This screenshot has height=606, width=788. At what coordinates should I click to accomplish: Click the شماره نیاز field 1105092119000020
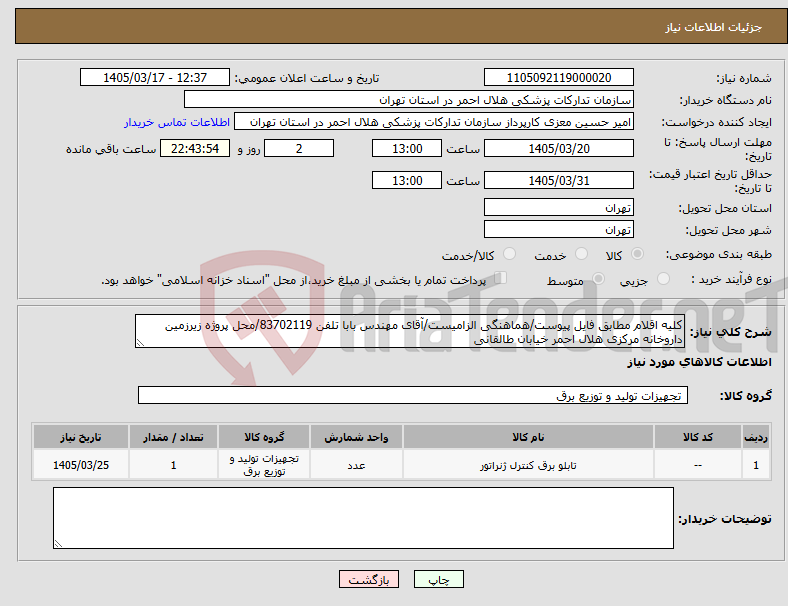[x=559, y=77]
